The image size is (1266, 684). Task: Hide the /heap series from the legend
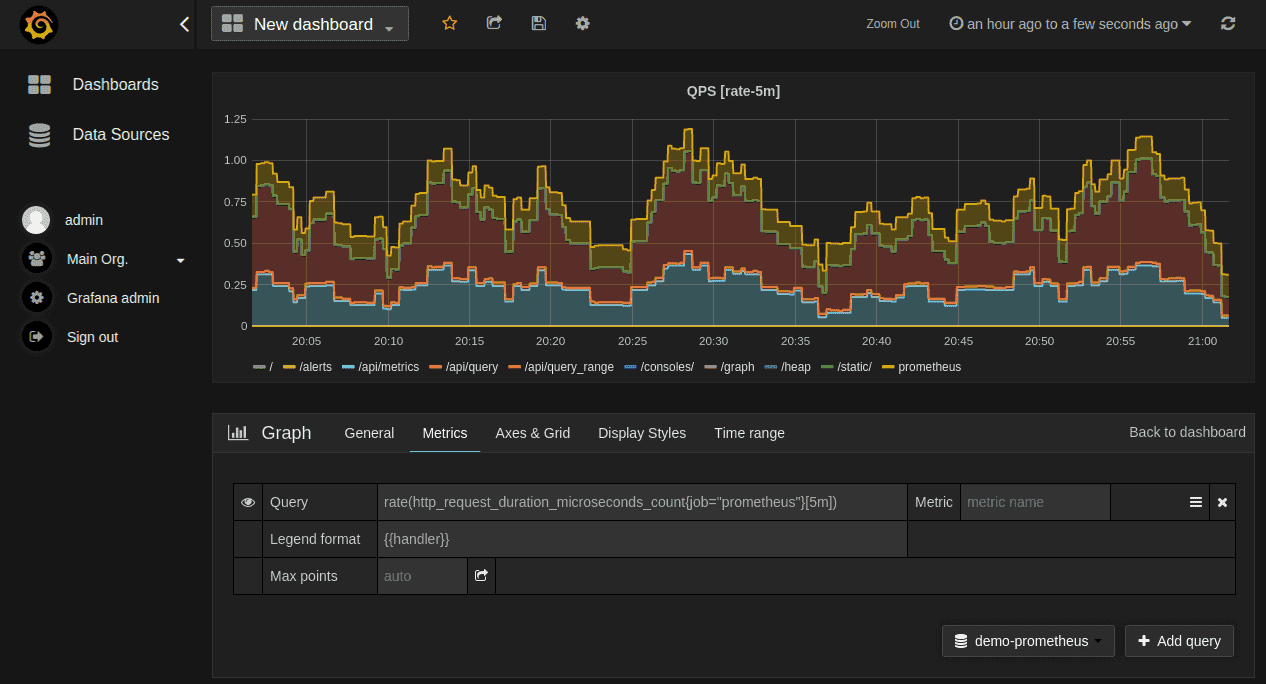pyautogui.click(x=796, y=367)
